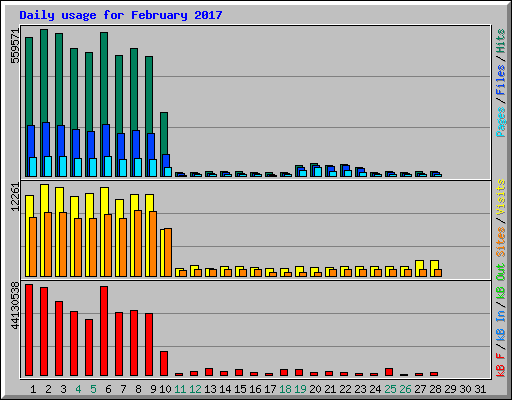Select the orange Sites bar for day 8
This screenshot has width=512, height=400.
138,243
